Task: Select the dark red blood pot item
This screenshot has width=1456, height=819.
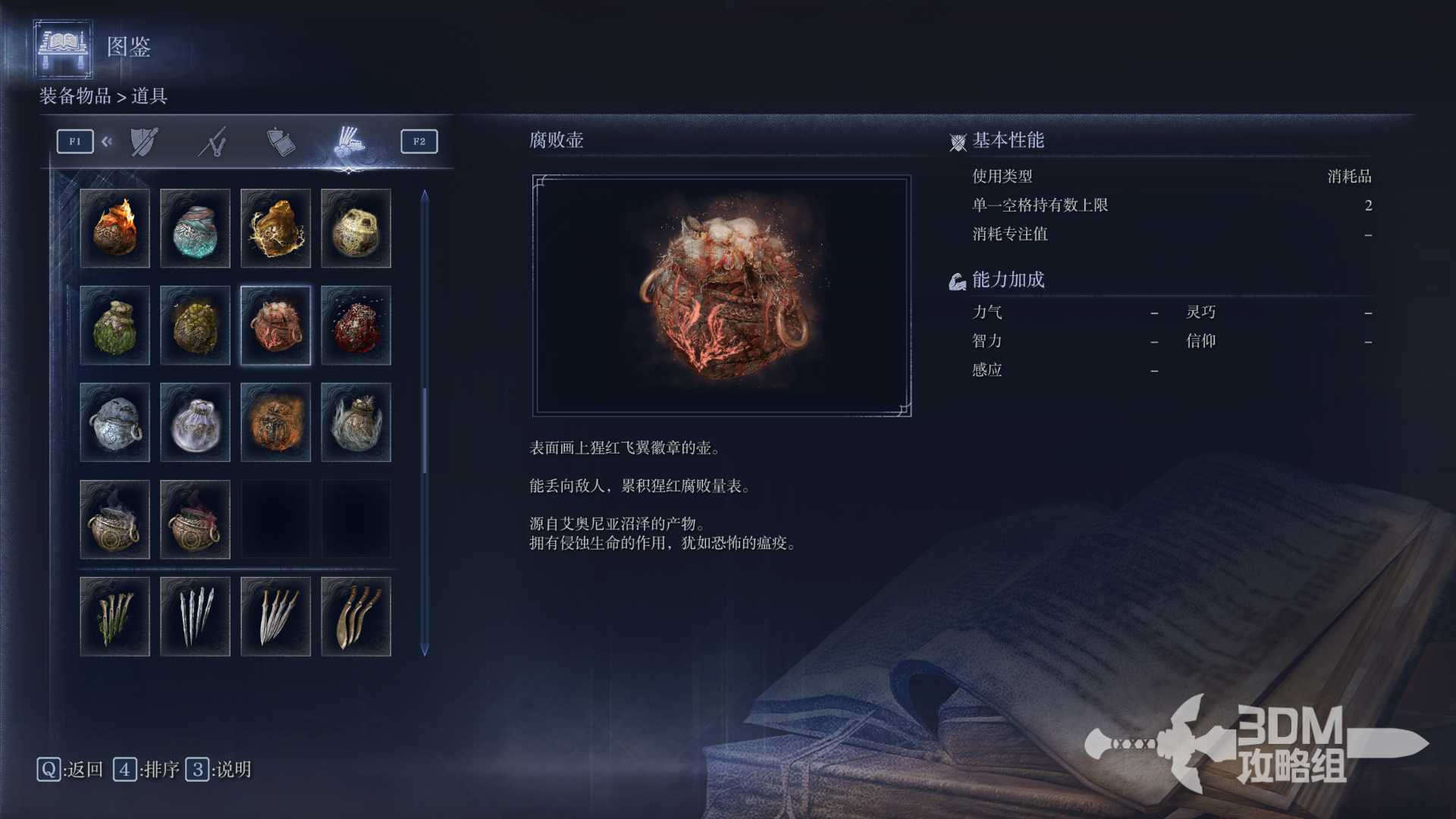Action: pyautogui.click(x=356, y=325)
